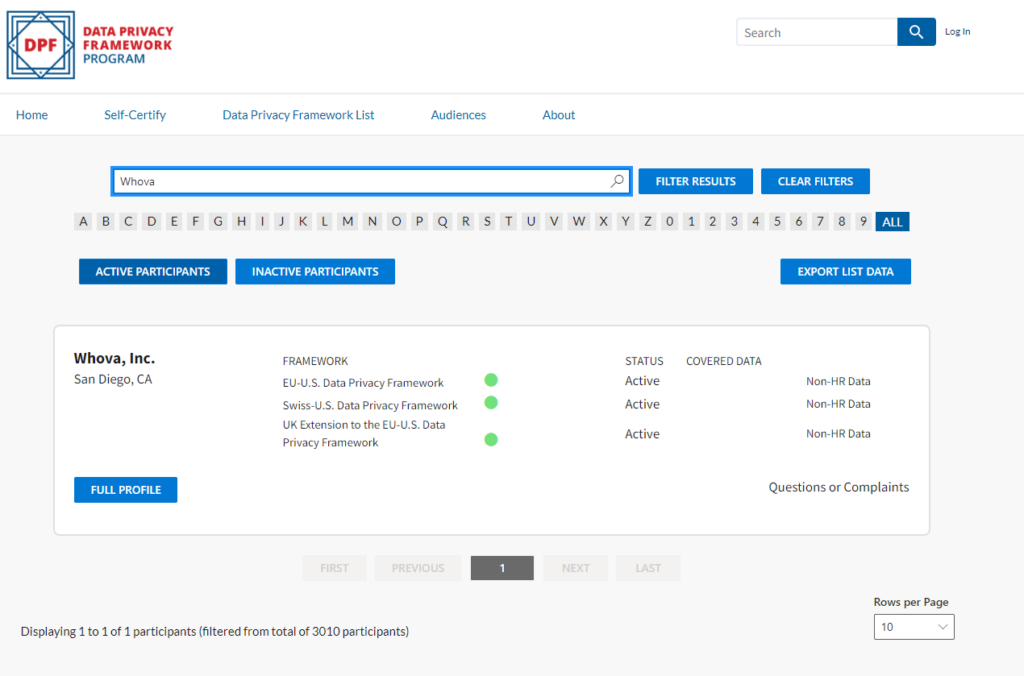The width and height of the screenshot is (1024, 676).
Task: Click the green status dot for Swiss-U.S. framework
Action: (x=491, y=403)
